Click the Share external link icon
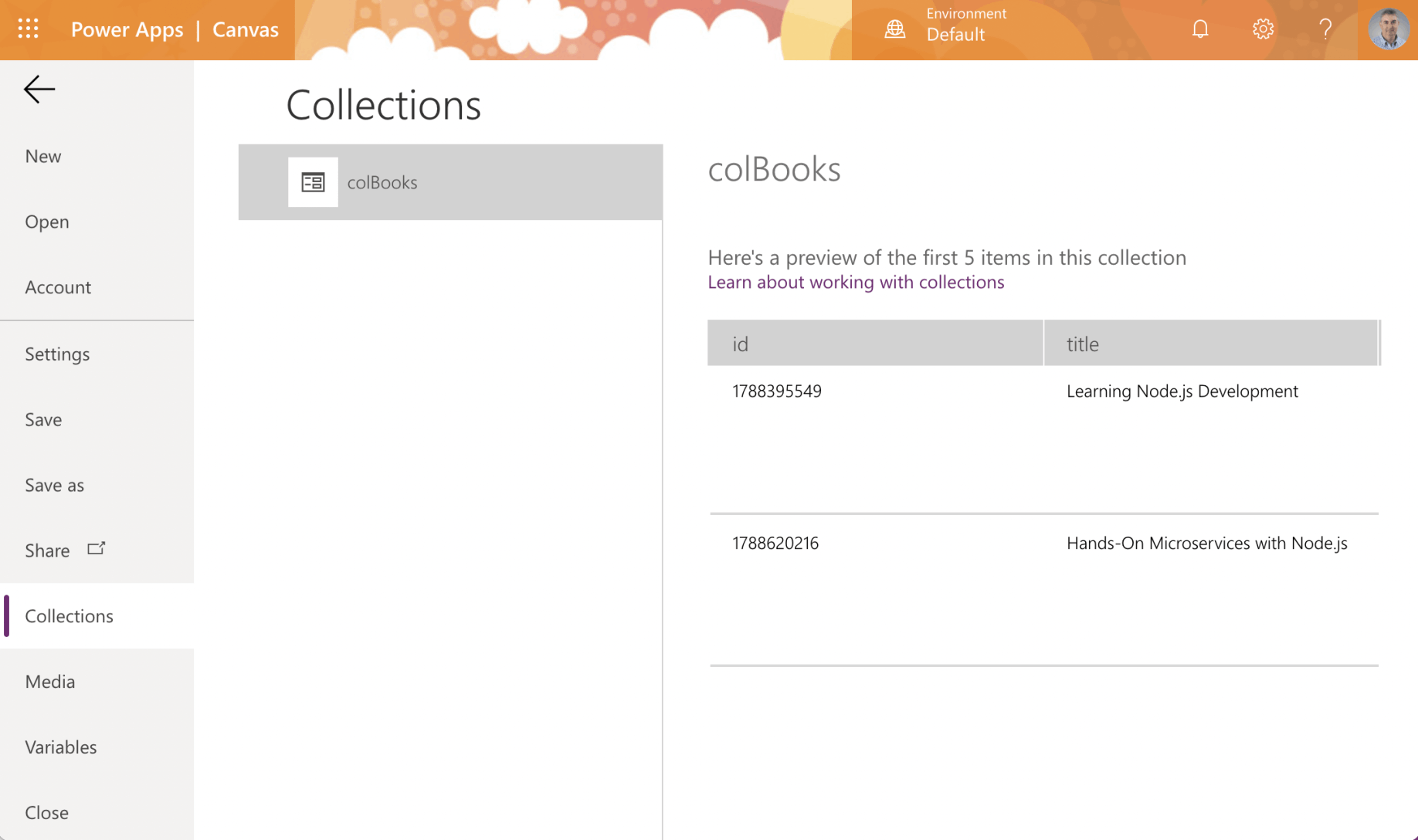The width and height of the screenshot is (1418, 840). [x=96, y=549]
